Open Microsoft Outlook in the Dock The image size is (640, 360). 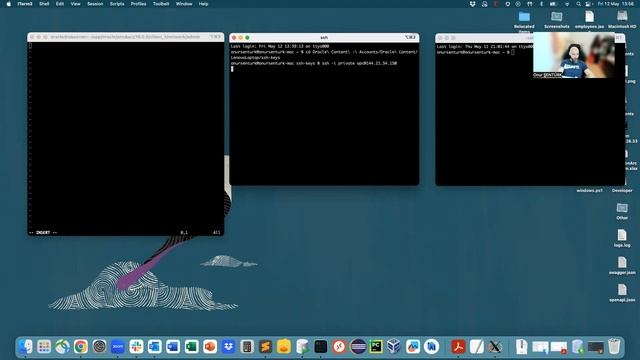[155, 347]
